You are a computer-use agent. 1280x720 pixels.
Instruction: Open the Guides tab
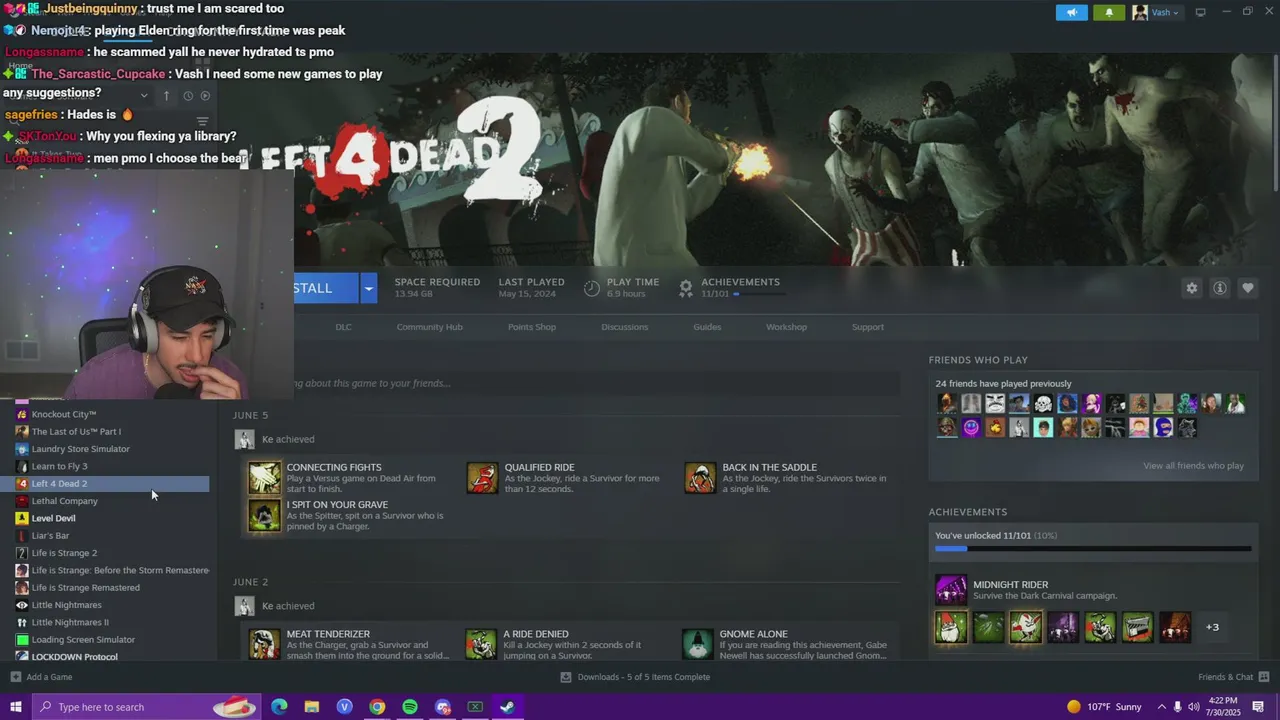point(707,327)
